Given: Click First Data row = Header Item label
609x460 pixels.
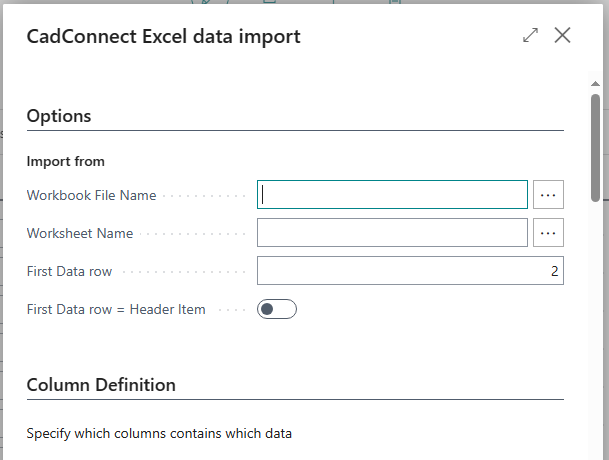Looking at the screenshot, I should coord(116,309).
